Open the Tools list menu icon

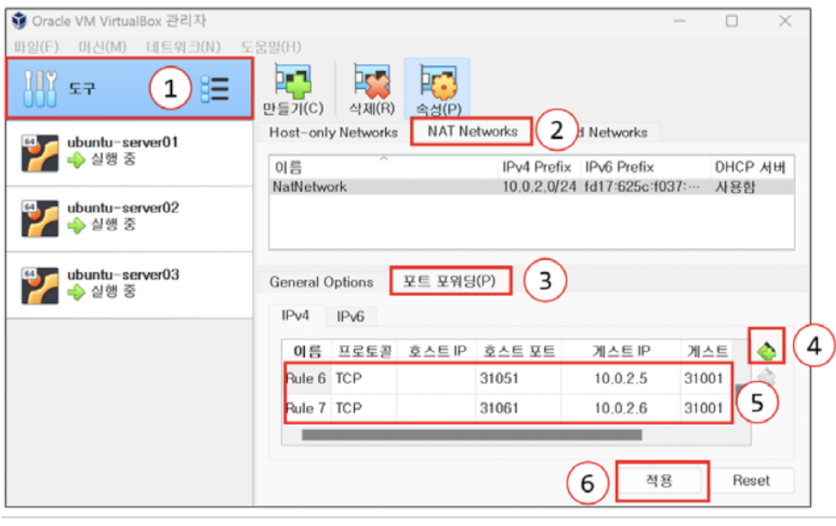point(215,89)
